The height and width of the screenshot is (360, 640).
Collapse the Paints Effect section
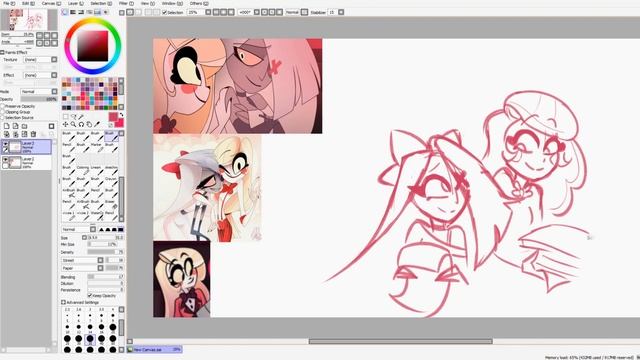coord(2,52)
